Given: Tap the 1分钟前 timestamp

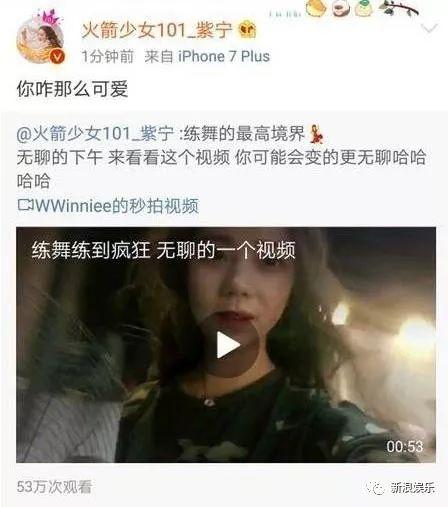Looking at the screenshot, I should [x=108, y=56].
